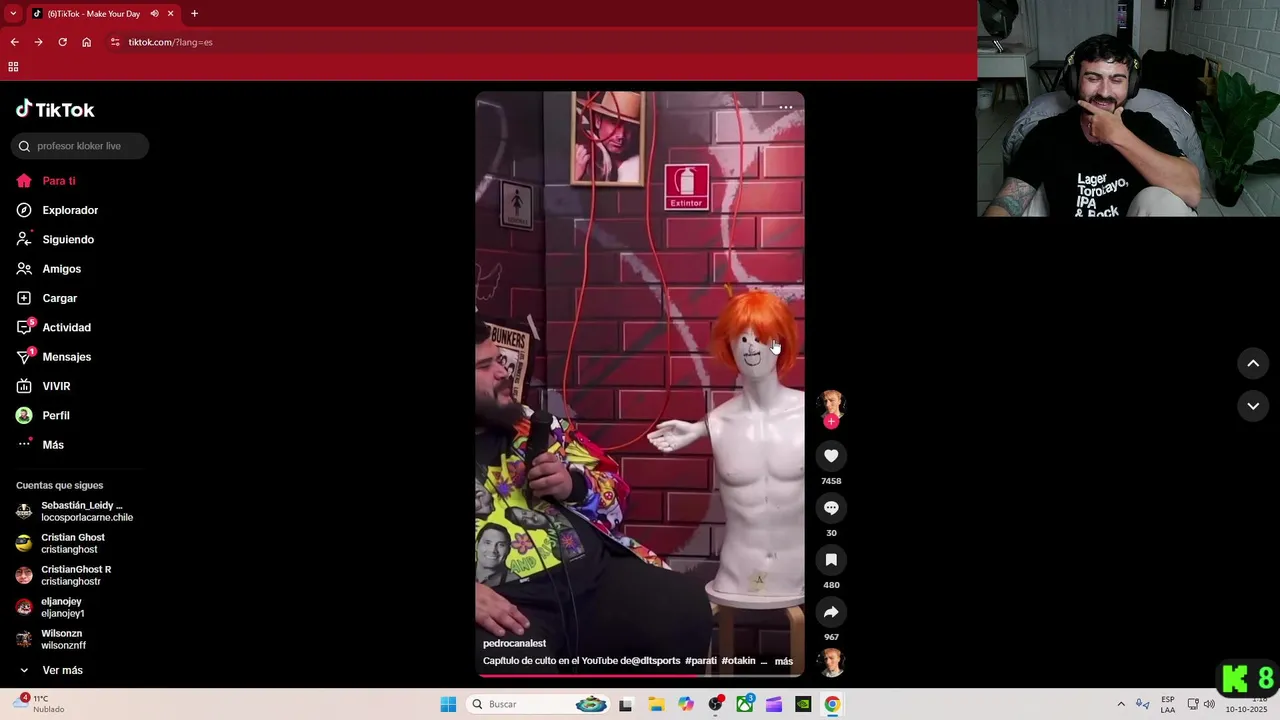This screenshot has width=1280, height=720.
Task: Switch to Chrome in the taskbar
Action: [x=832, y=704]
